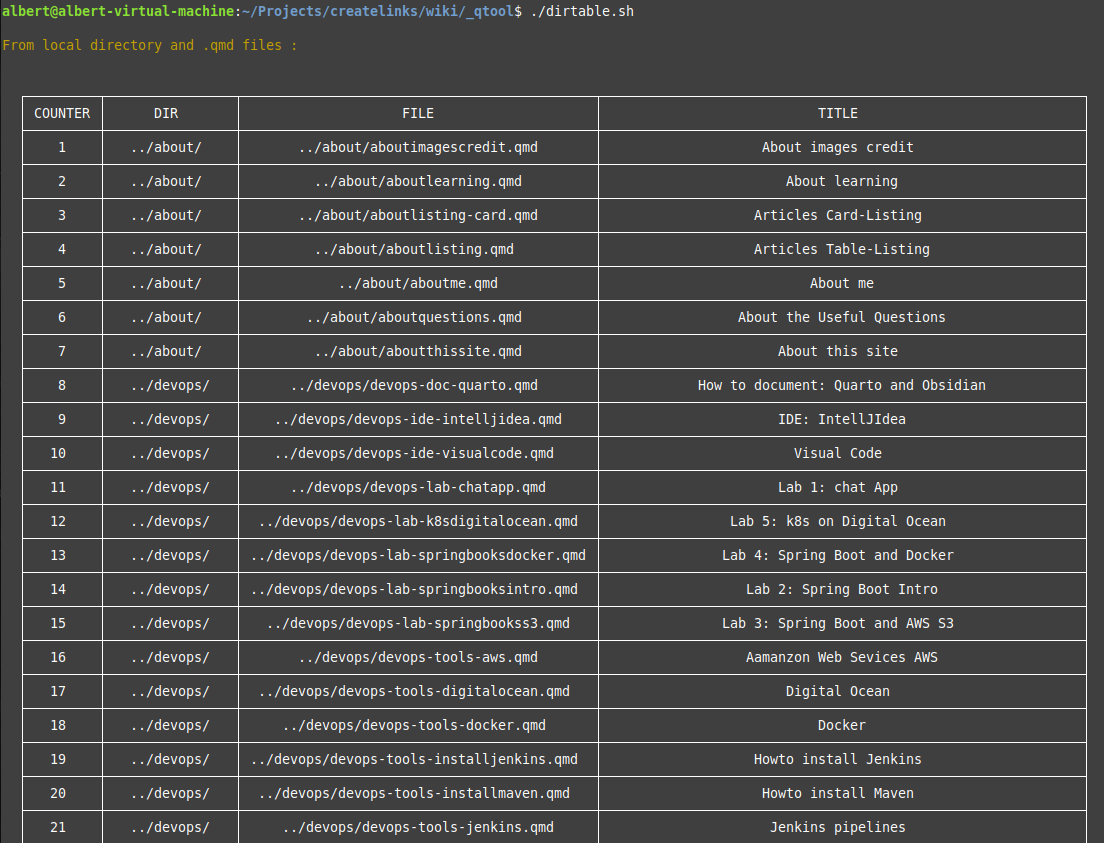Click counter cell 1
The height and width of the screenshot is (843, 1104).
click(x=62, y=147)
